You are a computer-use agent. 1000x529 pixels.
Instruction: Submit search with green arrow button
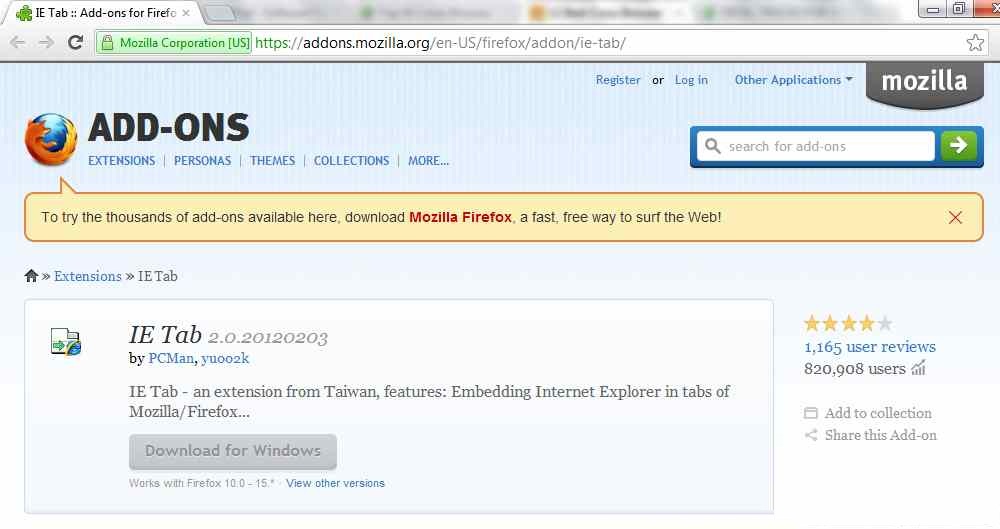[x=959, y=146]
